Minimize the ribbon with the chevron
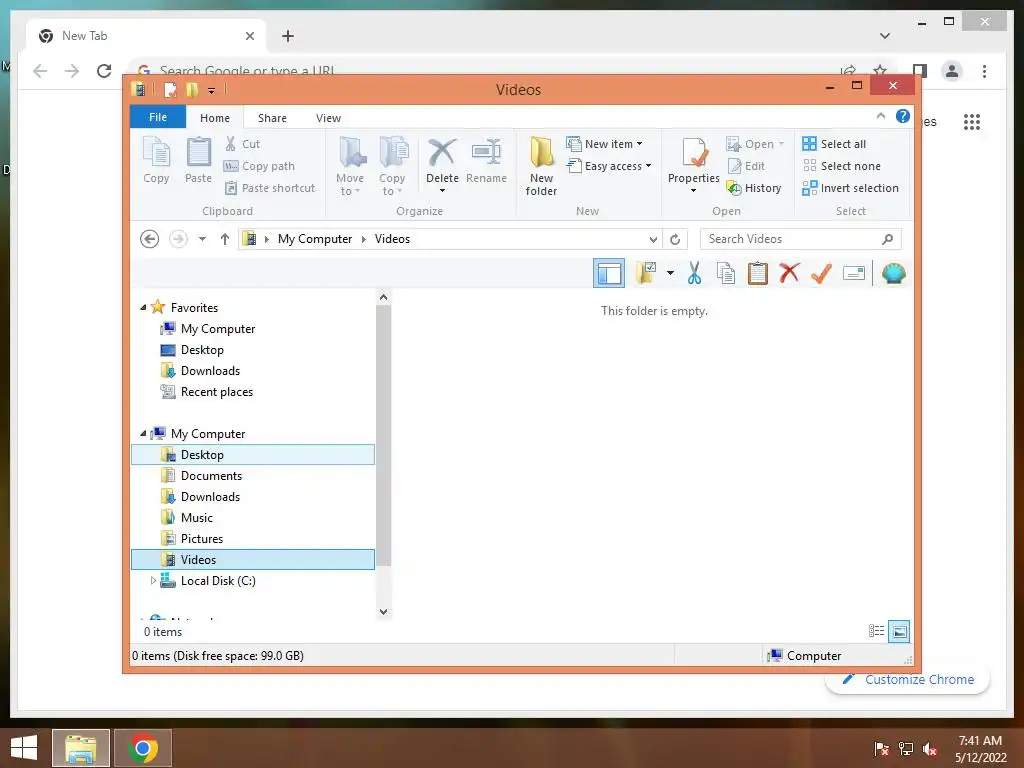The width and height of the screenshot is (1024, 768). pyautogui.click(x=881, y=116)
